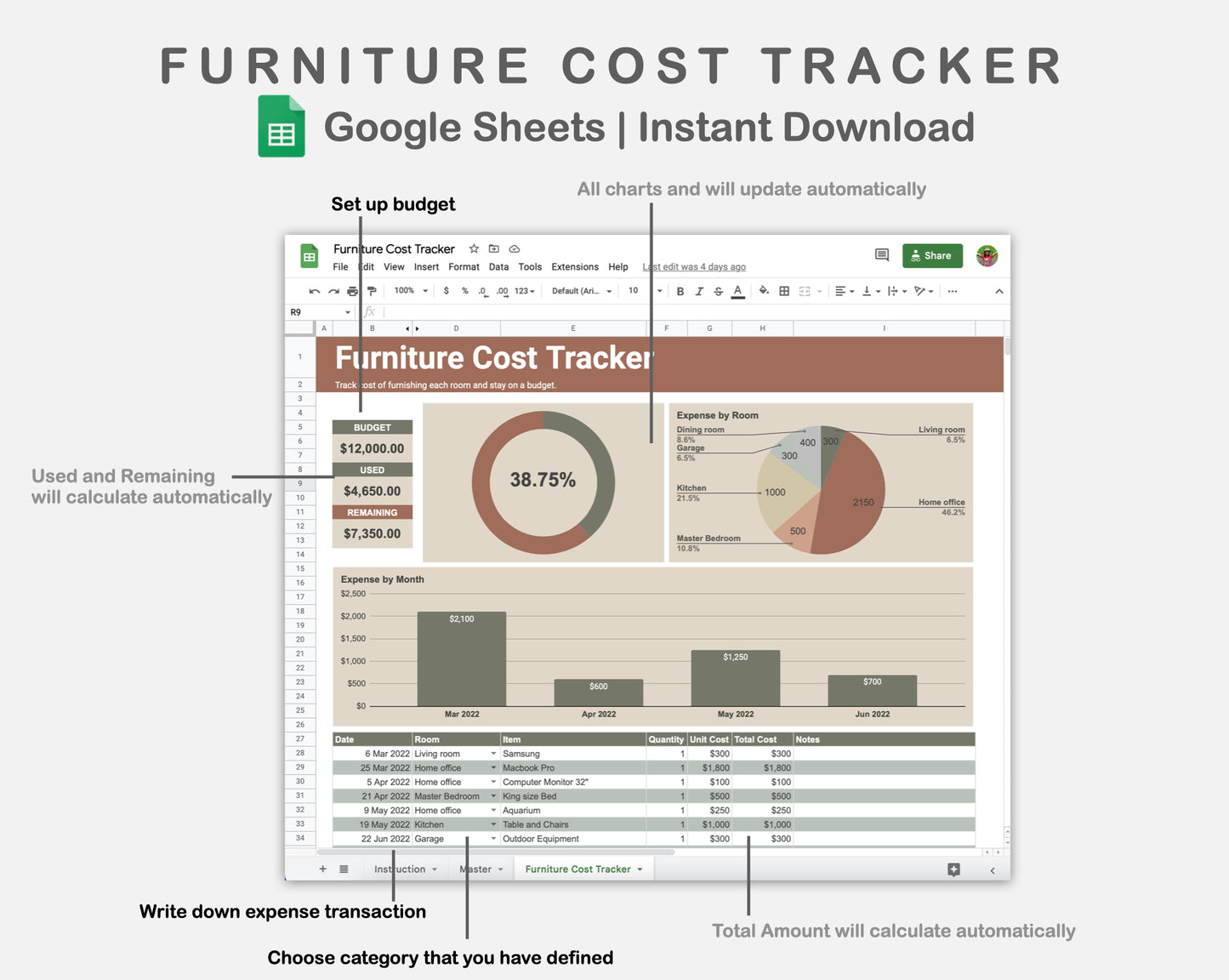Open the Last edit was 4 days ago link
Viewport: 1229px width, 980px height.
coord(693,266)
